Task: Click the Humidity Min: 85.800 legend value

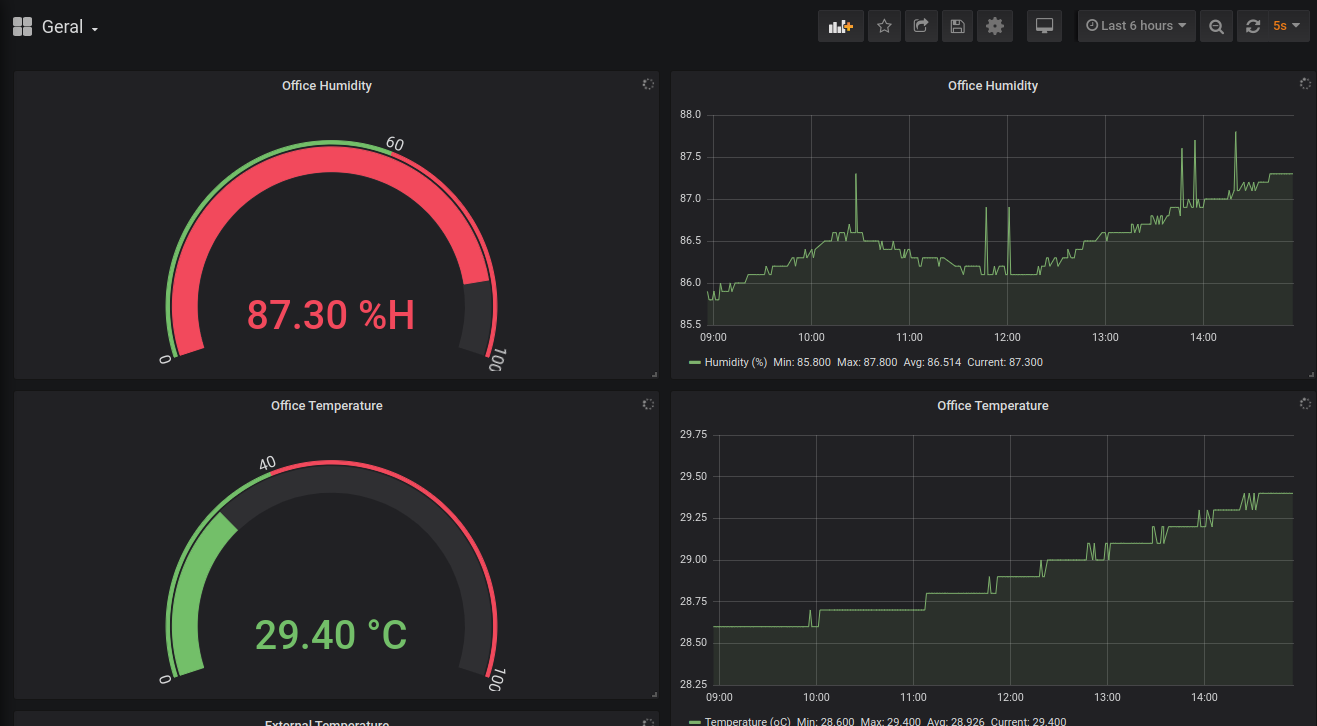Action: point(804,362)
